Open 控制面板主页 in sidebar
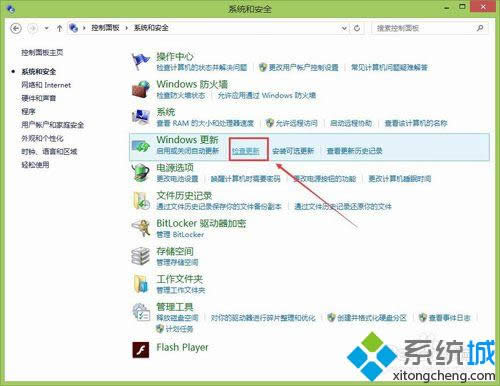Screen dimensions: 500x386 click(42, 52)
